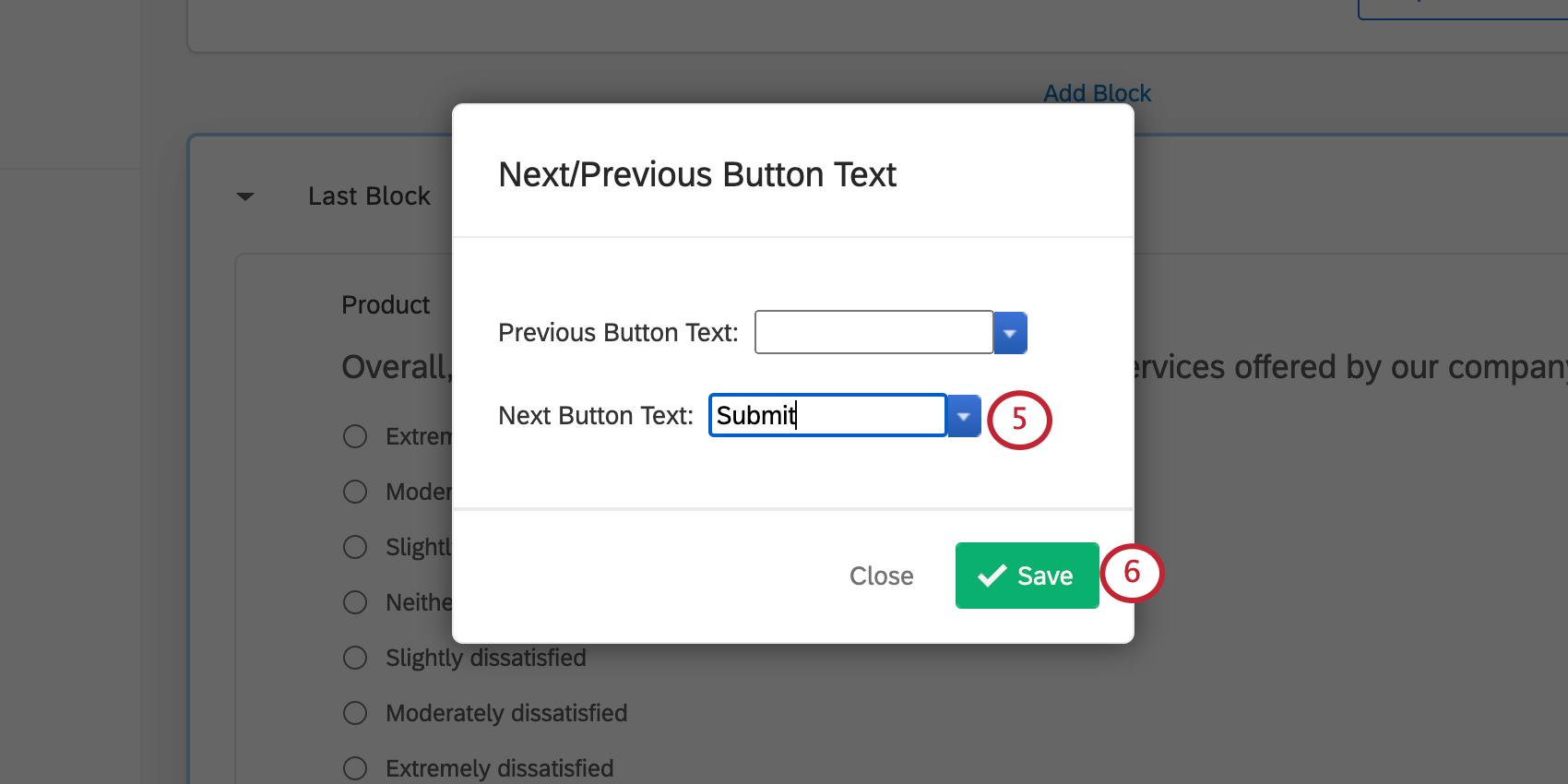Click the Add Block link

point(1097,92)
